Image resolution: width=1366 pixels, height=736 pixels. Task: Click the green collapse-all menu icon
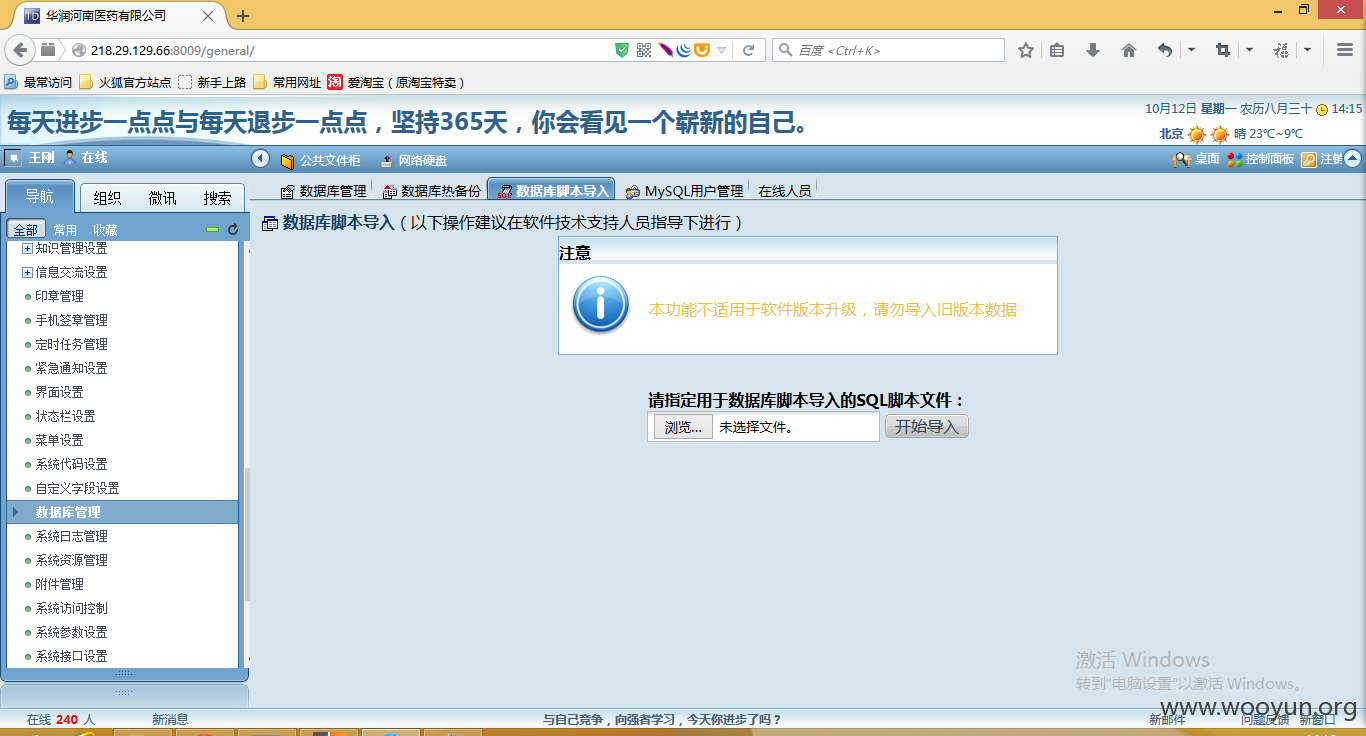[x=212, y=230]
